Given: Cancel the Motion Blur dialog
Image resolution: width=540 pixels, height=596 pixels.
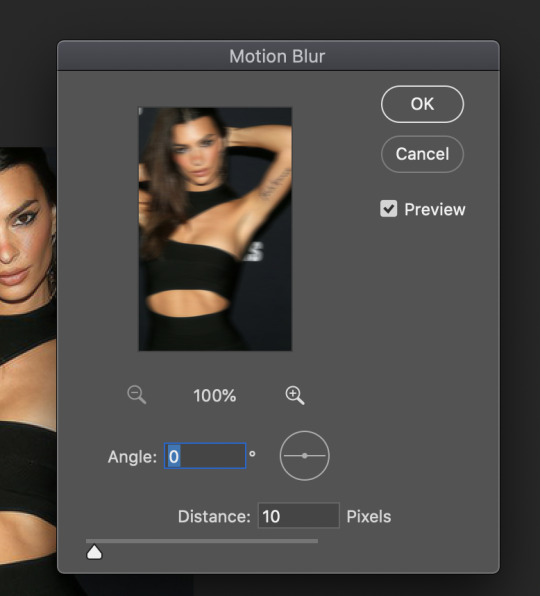Looking at the screenshot, I should tap(422, 154).
